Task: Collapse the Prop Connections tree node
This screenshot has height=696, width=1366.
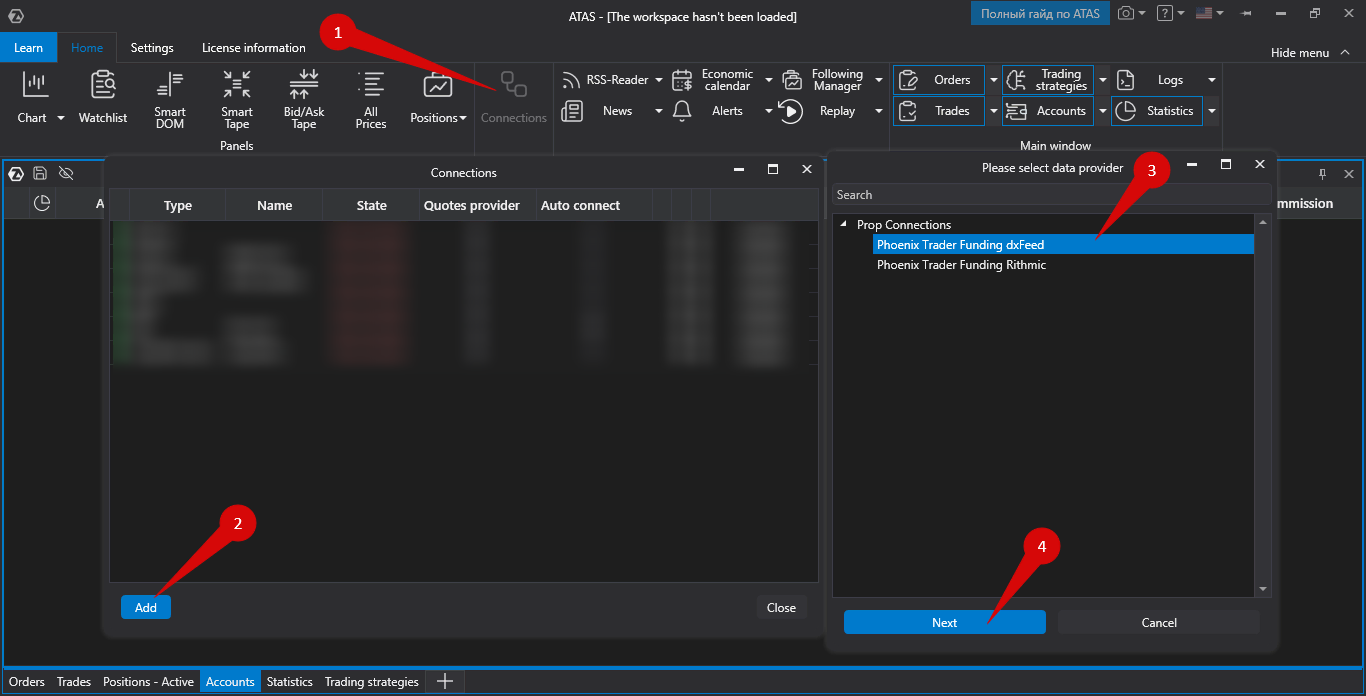Action: click(843, 224)
